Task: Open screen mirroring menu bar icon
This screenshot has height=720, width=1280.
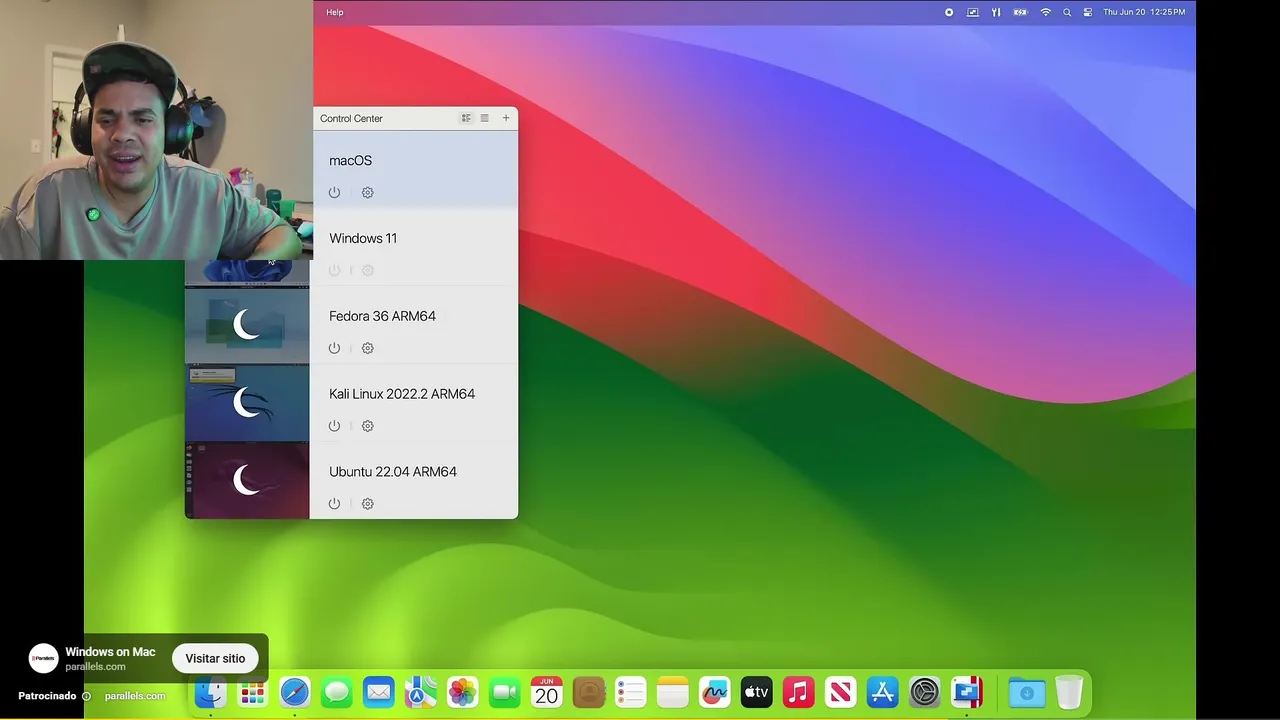Action: coord(973,12)
